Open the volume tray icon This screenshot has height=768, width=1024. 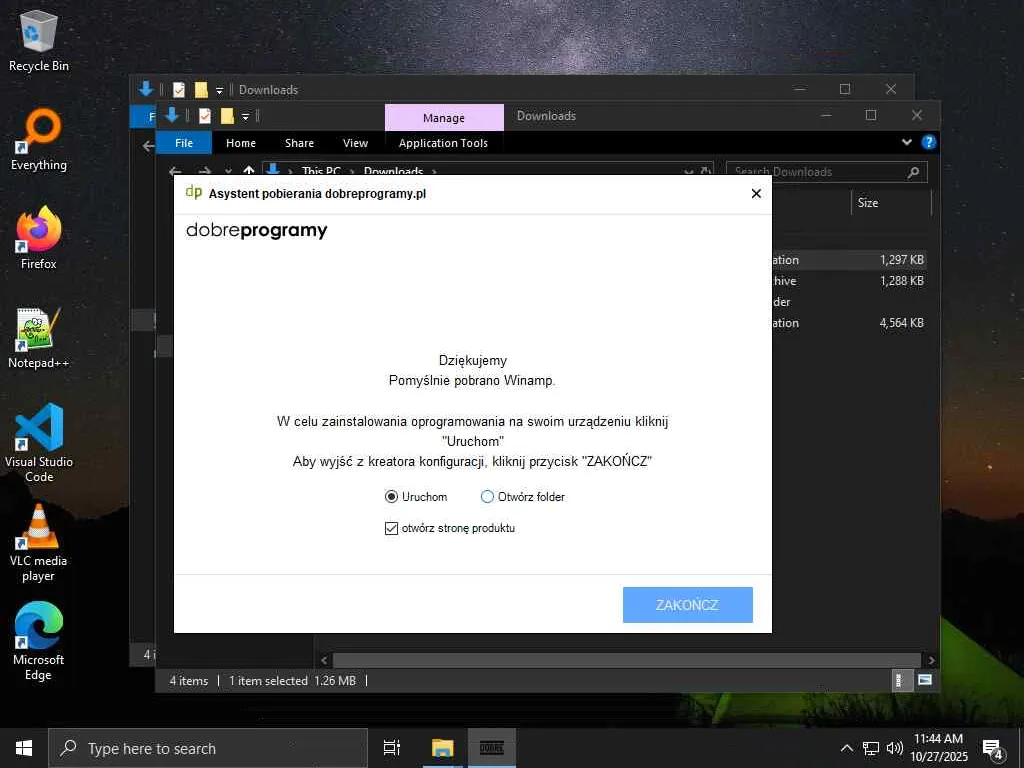[x=894, y=748]
